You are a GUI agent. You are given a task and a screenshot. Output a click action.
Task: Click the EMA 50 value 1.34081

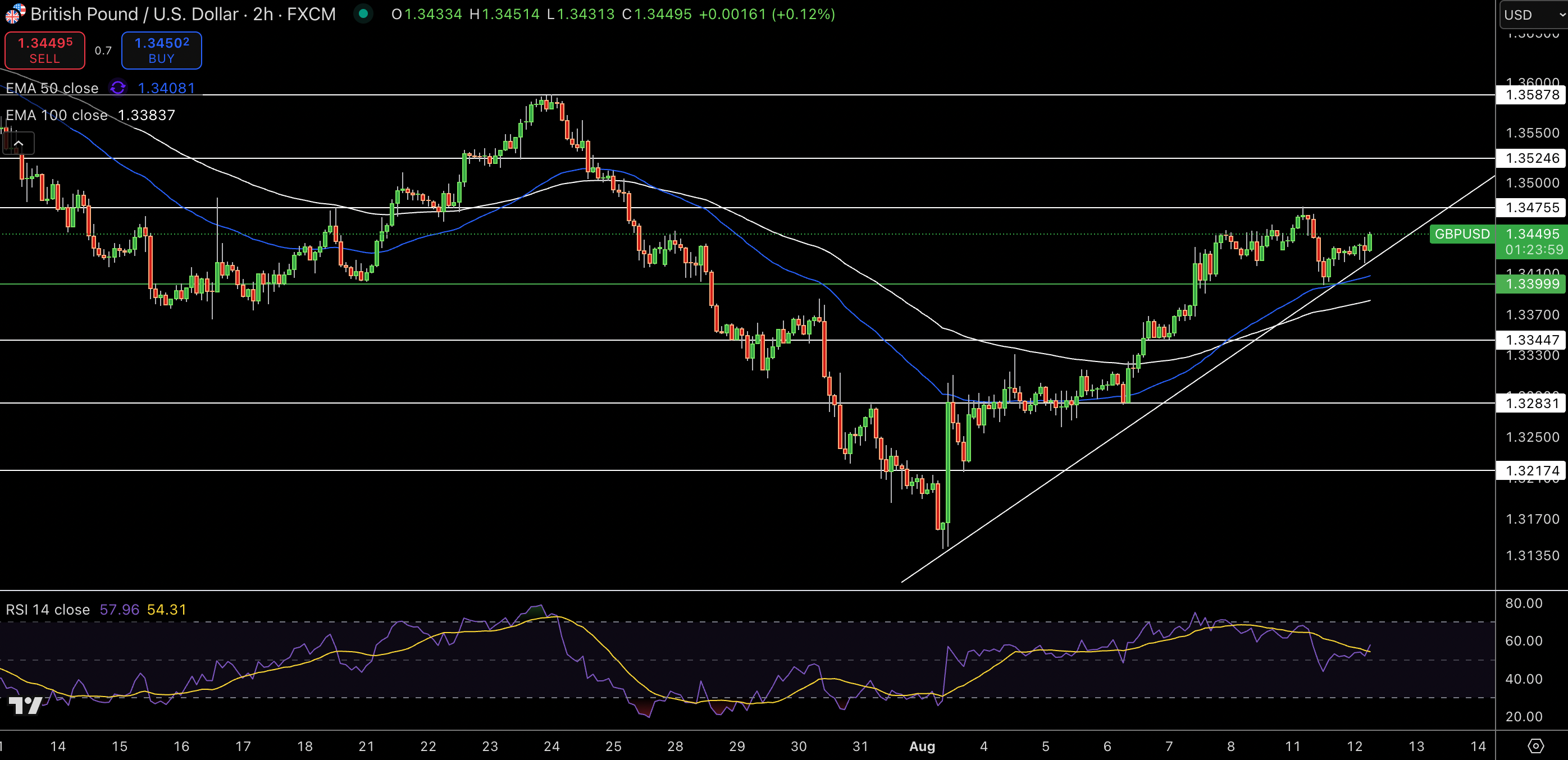[x=166, y=88]
